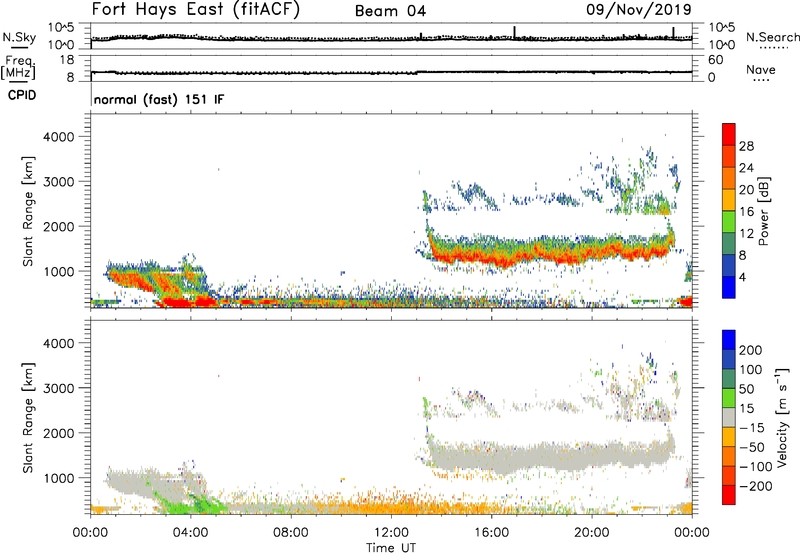800x554 pixels.
Task: Click the "200" velocity colorbar value
Action: (751, 350)
